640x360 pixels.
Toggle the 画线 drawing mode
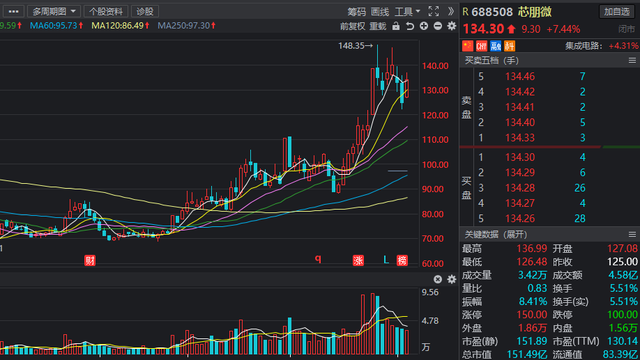tap(380, 12)
